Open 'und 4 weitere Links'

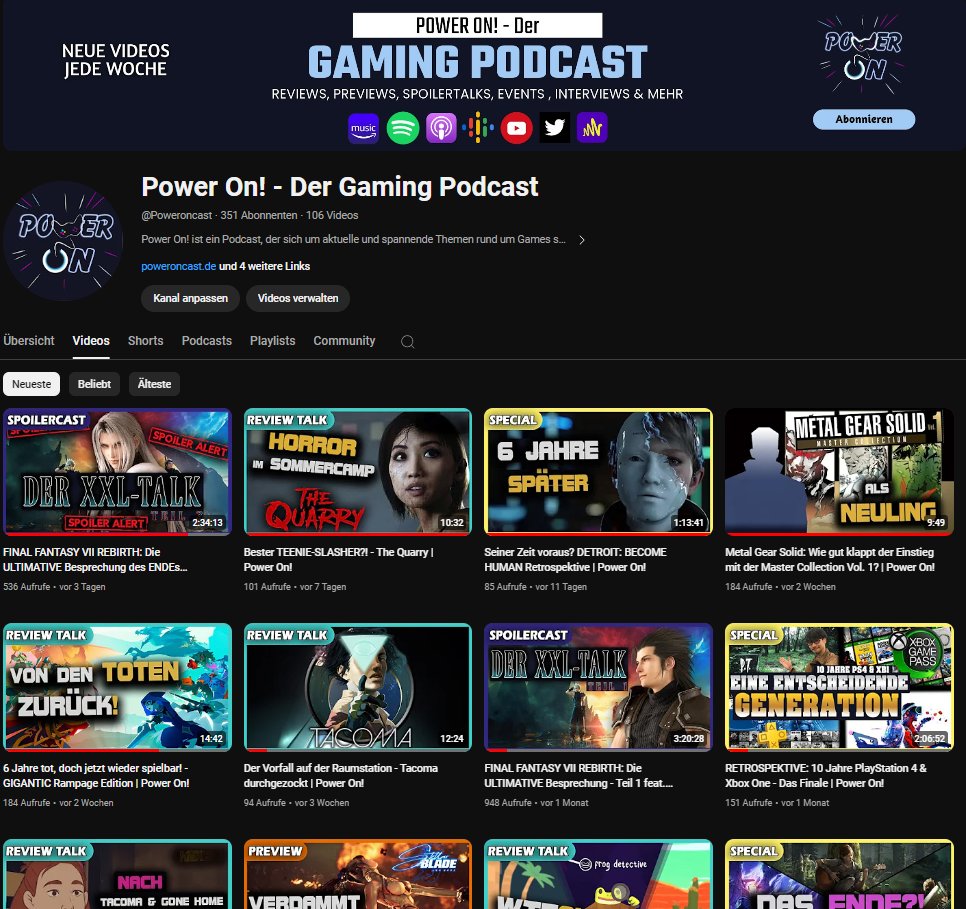(267, 266)
